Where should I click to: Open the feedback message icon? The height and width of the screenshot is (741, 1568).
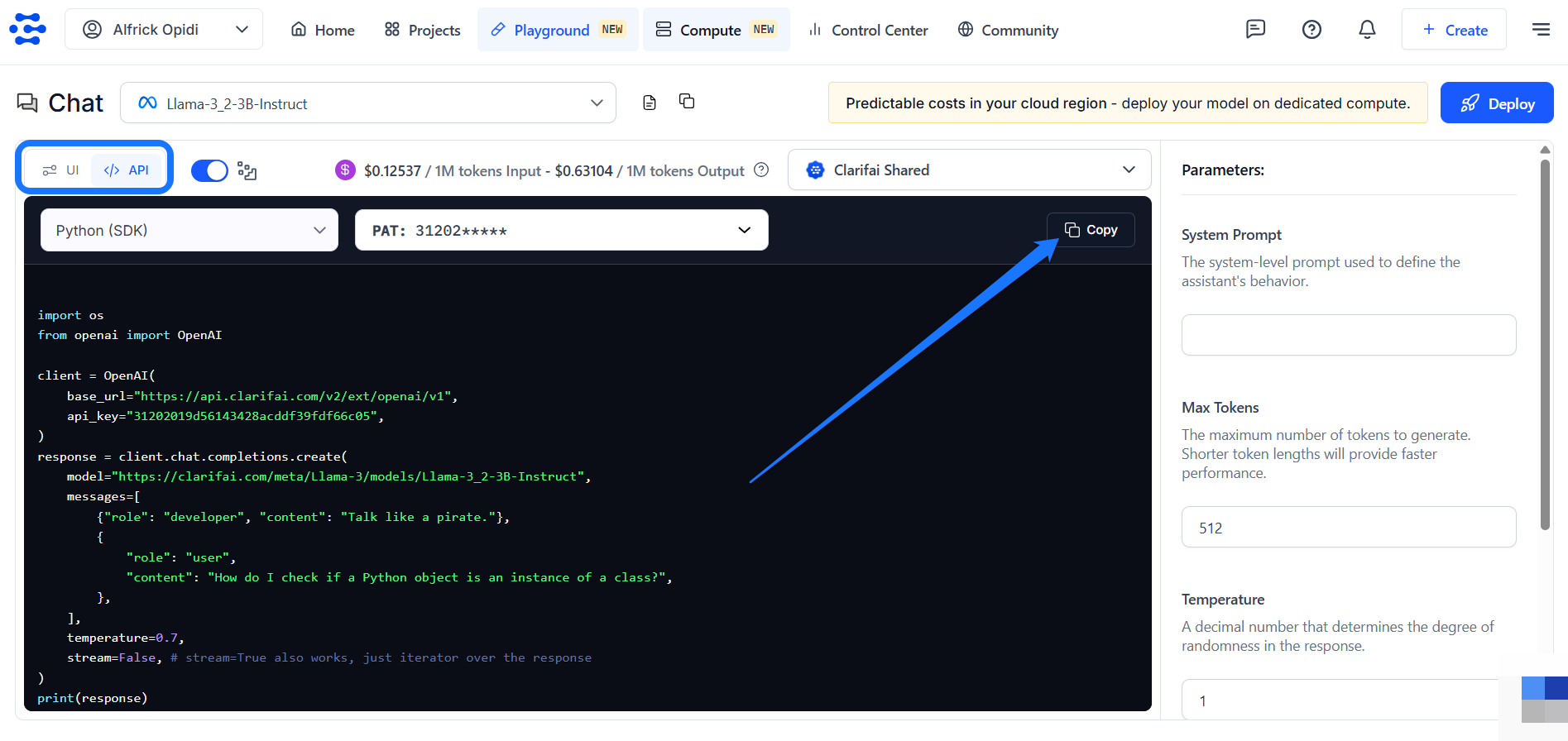(x=1255, y=30)
